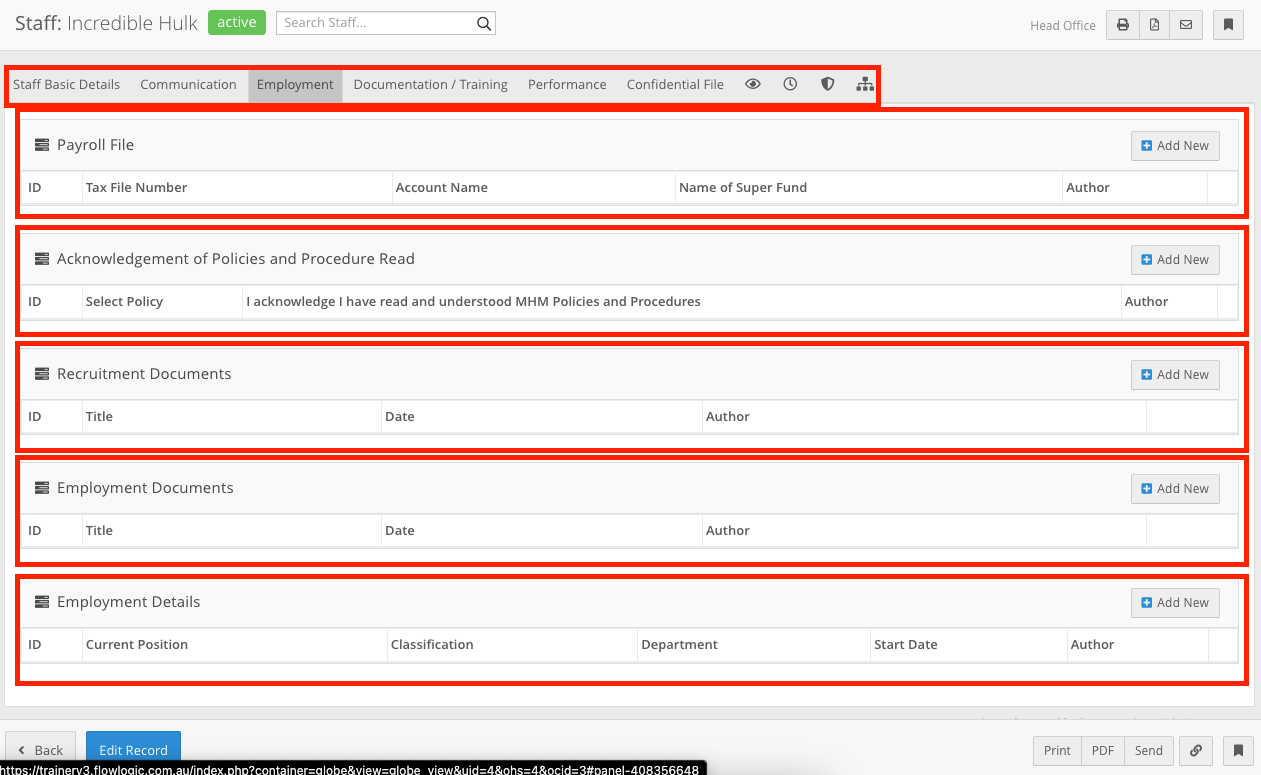Click Classification column header
Viewport: 1261px width, 775px height.
[432, 644]
